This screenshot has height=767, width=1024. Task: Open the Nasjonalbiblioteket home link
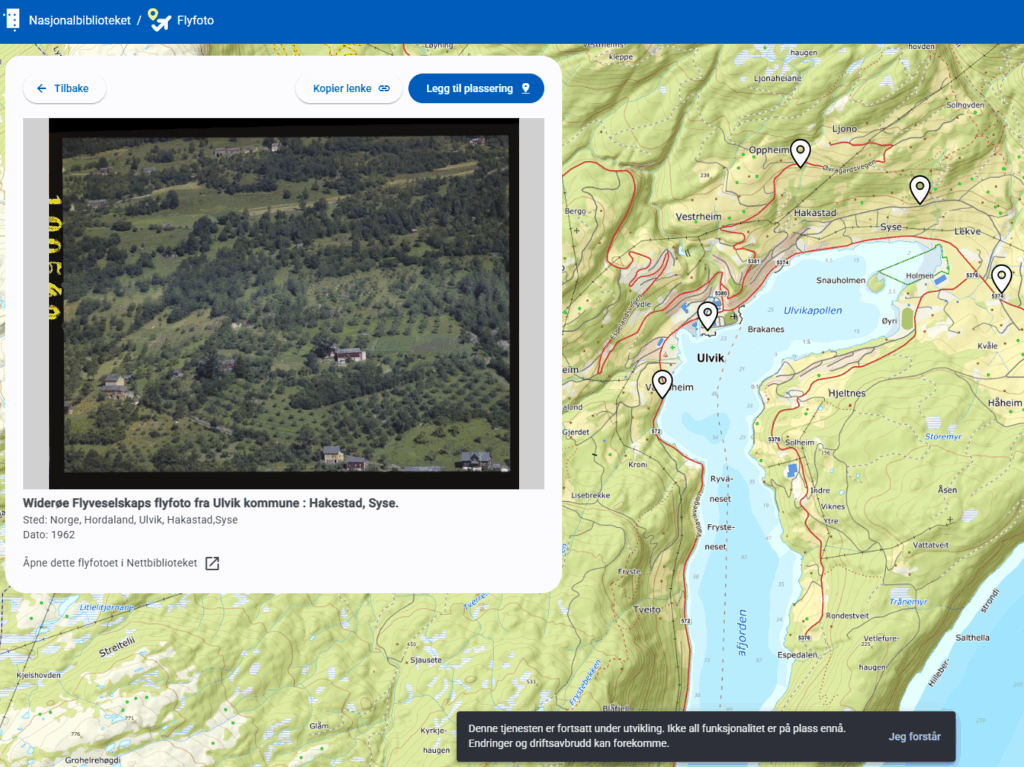(x=80, y=20)
